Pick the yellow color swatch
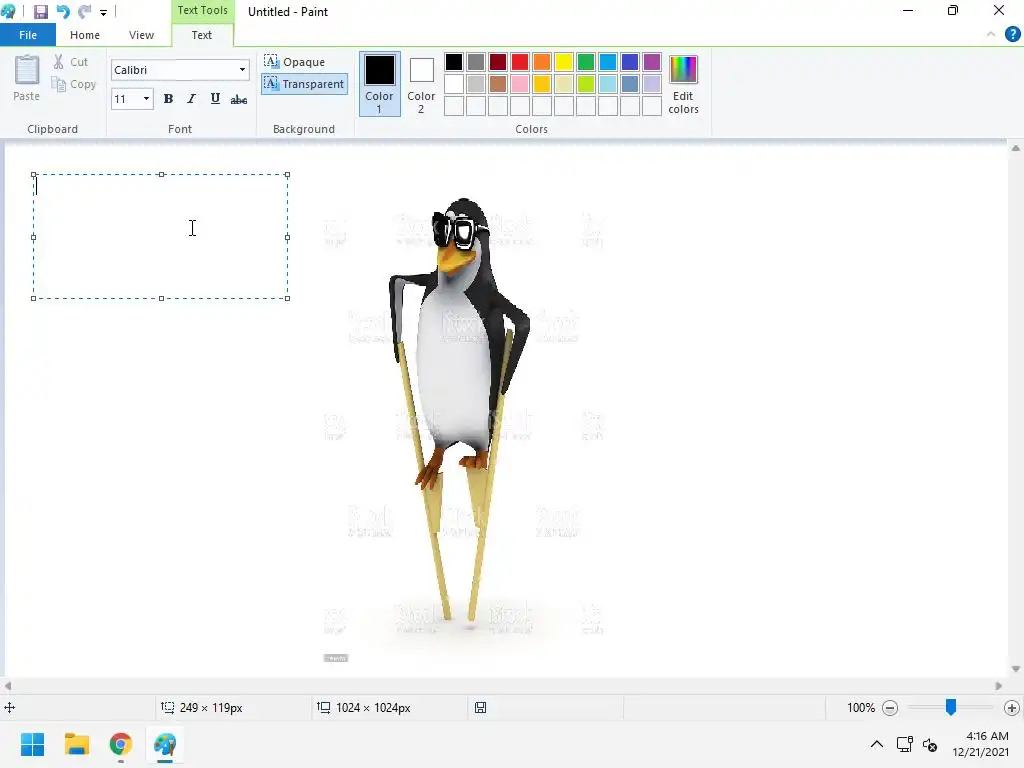The image size is (1024, 768). [x=564, y=62]
